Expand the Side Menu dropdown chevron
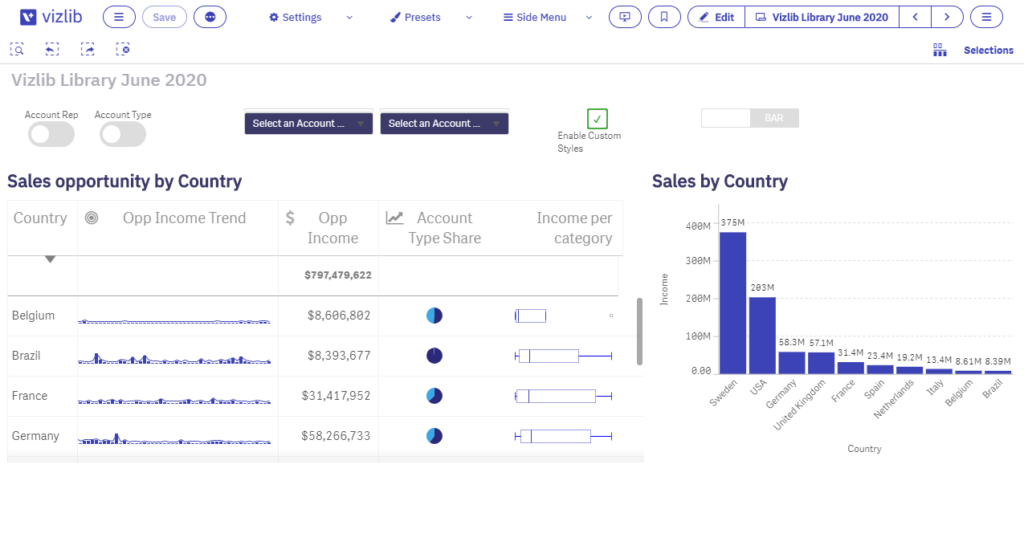The height and width of the screenshot is (558, 1024). tap(589, 18)
